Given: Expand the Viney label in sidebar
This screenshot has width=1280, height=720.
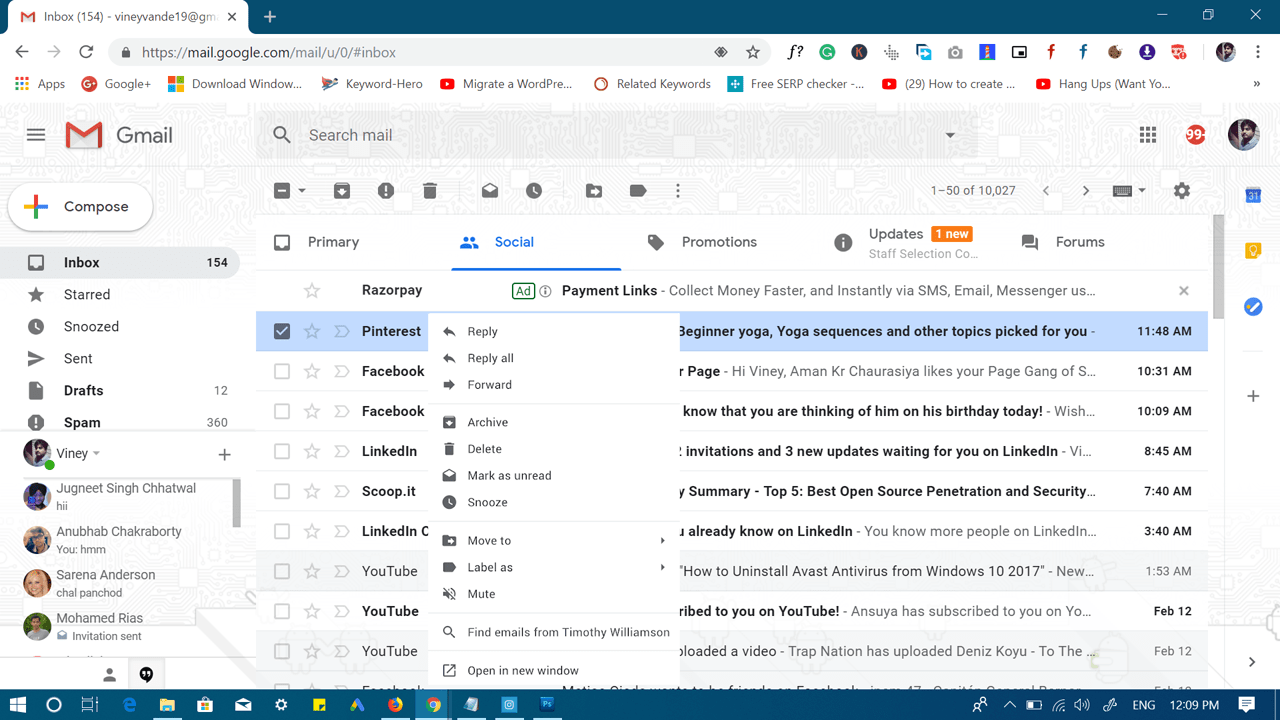Looking at the screenshot, I should [97, 454].
